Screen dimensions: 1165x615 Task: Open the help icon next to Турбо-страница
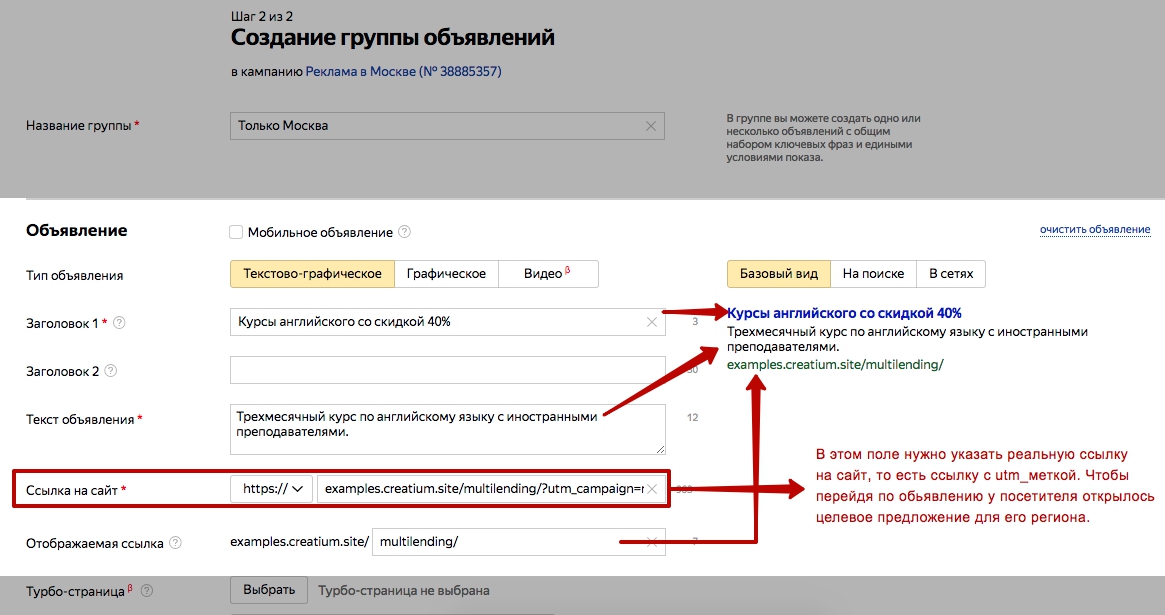click(147, 591)
